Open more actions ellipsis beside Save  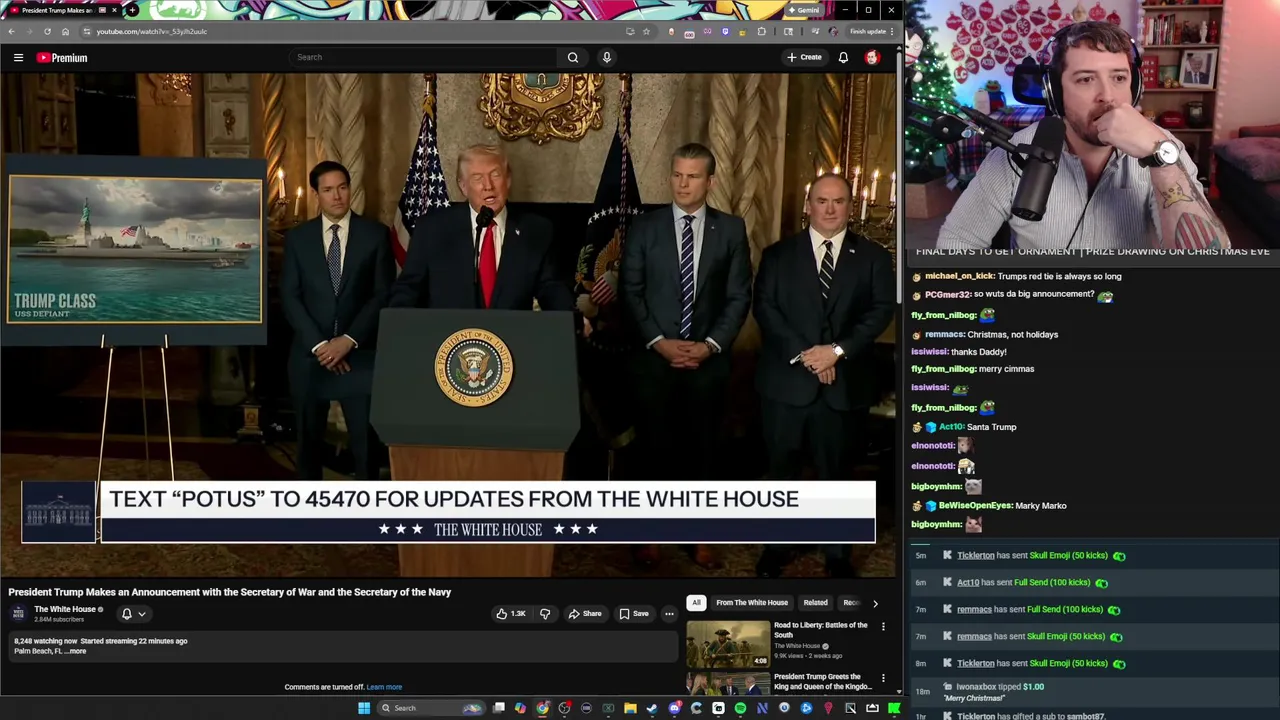coord(669,613)
